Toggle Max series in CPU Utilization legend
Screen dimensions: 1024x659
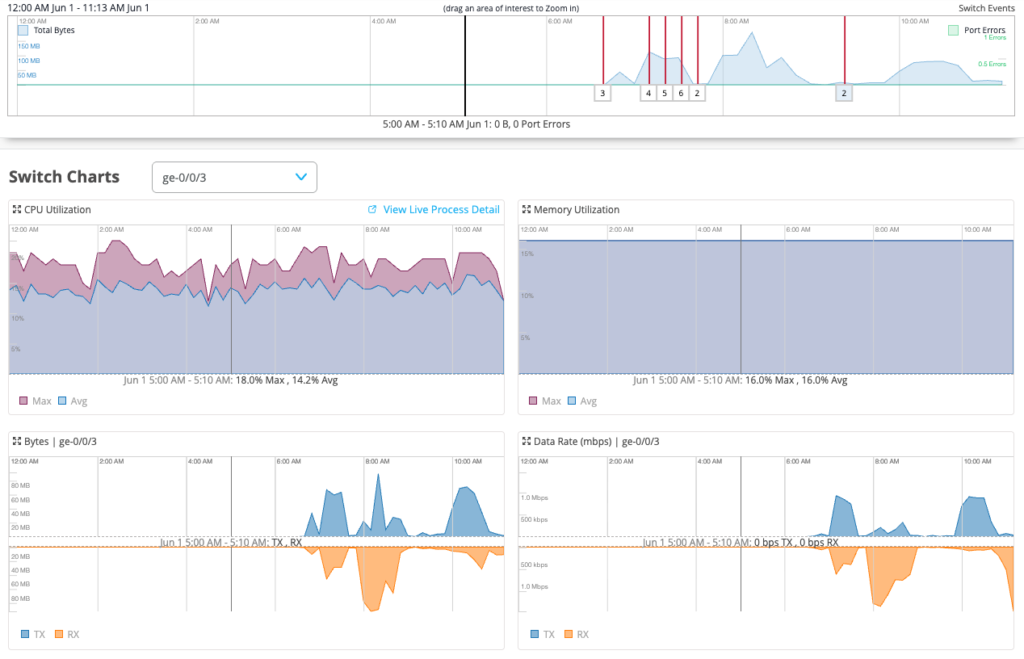click(x=35, y=401)
